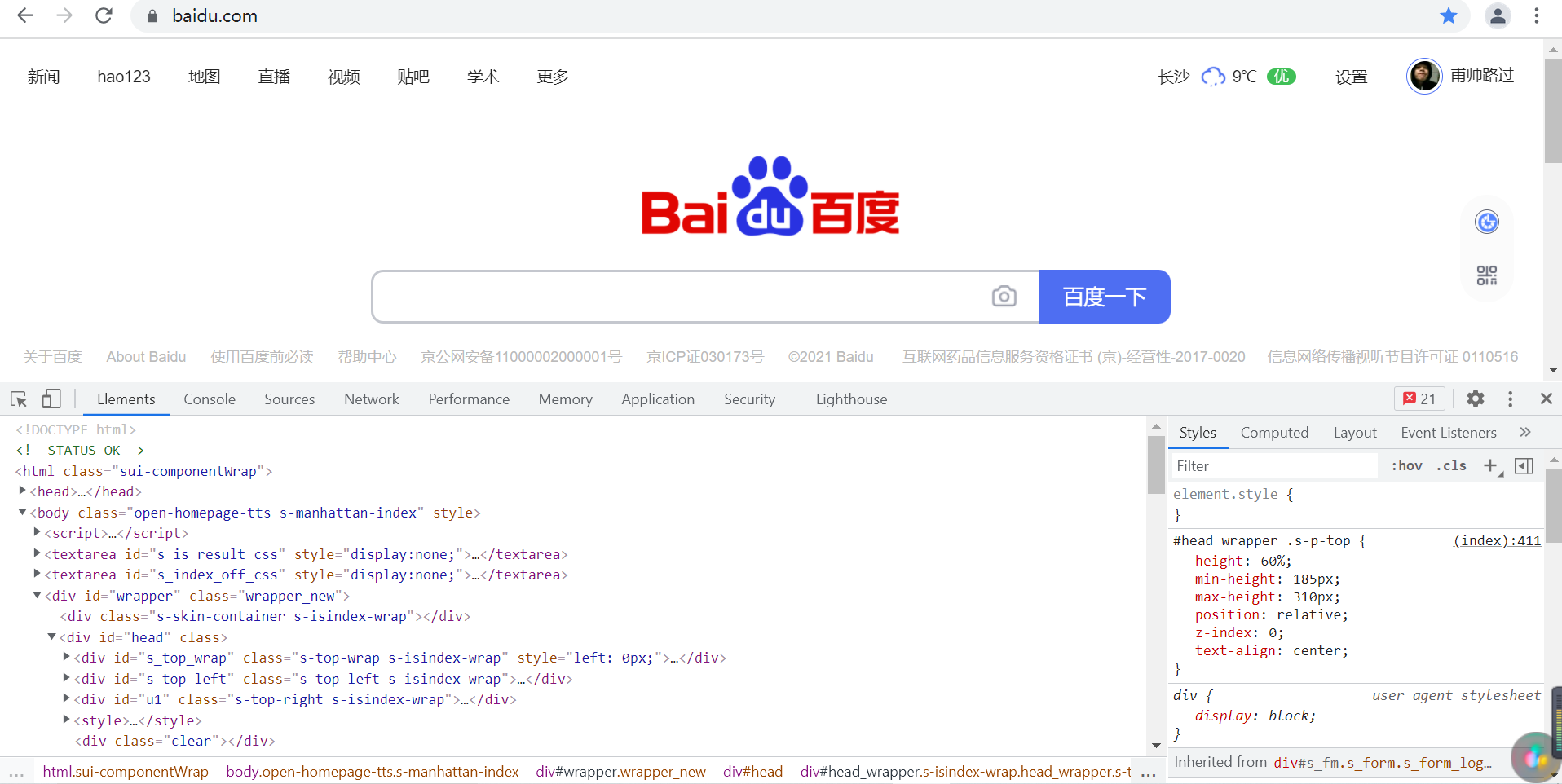This screenshot has height=784, width=1562.
Task: Toggle the .cls element classes panel
Action: (1451, 465)
